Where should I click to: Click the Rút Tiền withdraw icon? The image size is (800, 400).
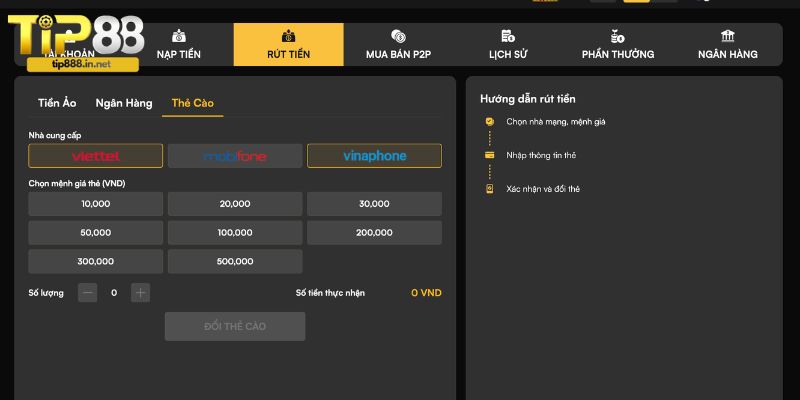pos(289,36)
